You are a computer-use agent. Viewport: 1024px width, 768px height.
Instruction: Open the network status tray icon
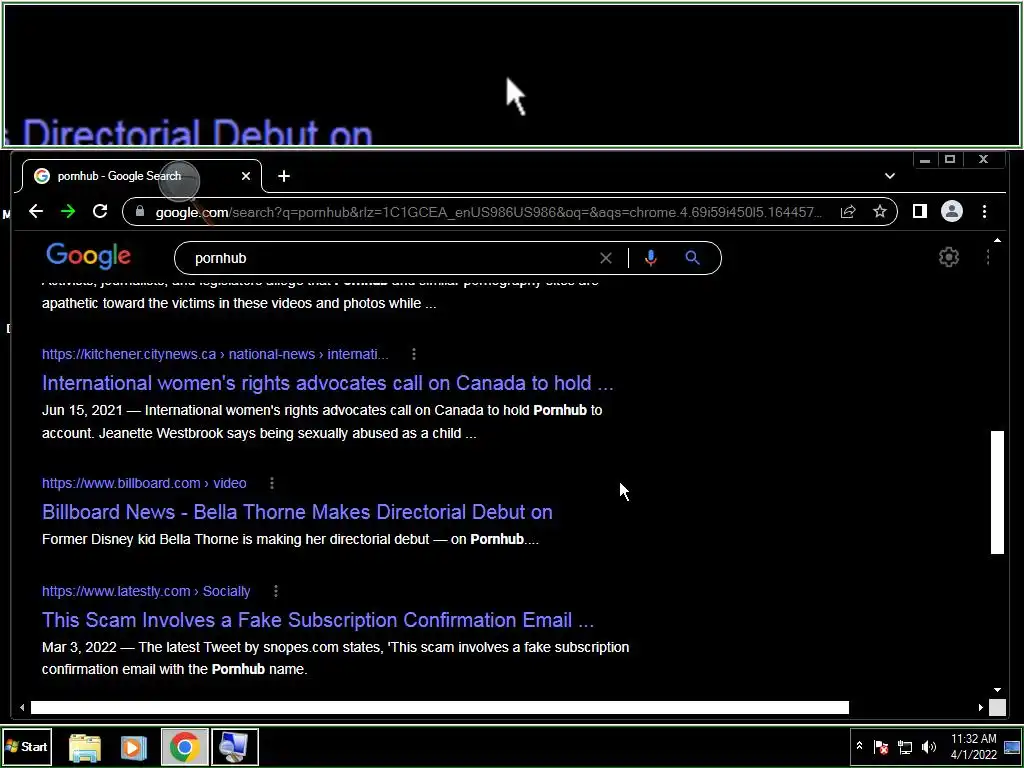click(x=904, y=746)
